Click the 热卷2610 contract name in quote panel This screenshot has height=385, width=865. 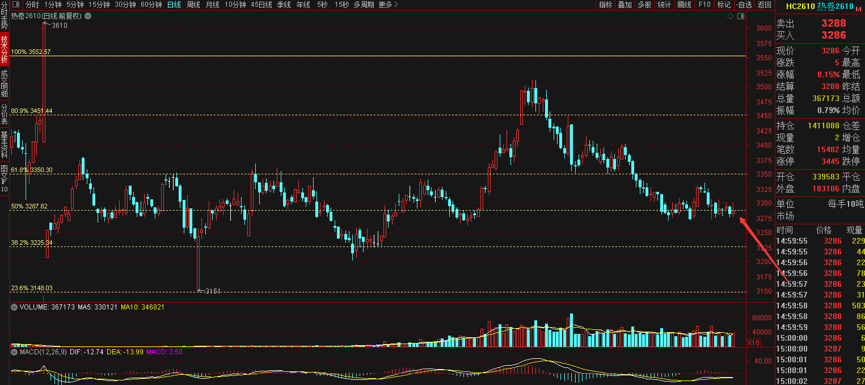[835, 6]
